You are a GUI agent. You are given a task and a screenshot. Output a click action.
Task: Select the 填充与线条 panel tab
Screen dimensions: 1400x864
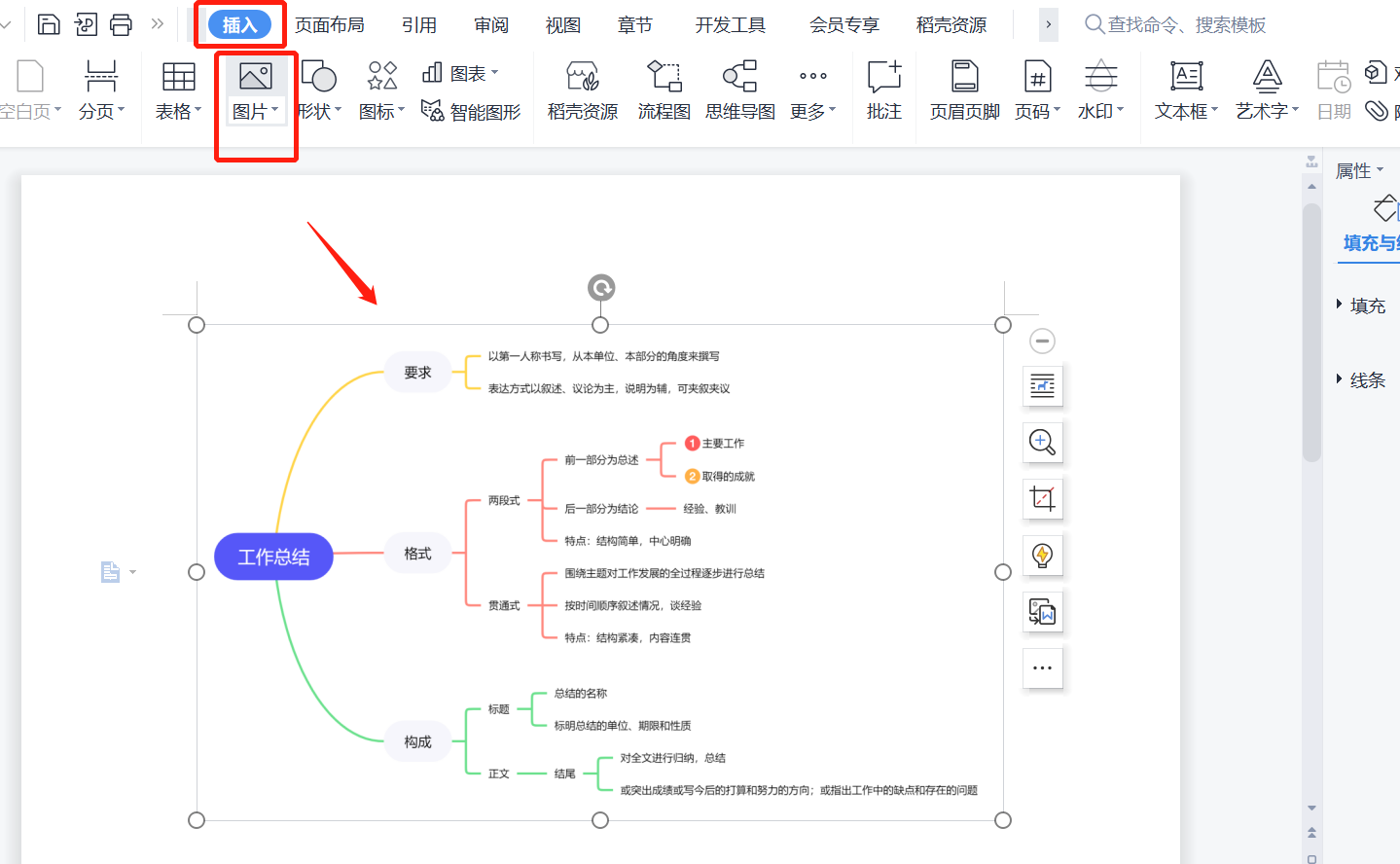pos(1371,243)
